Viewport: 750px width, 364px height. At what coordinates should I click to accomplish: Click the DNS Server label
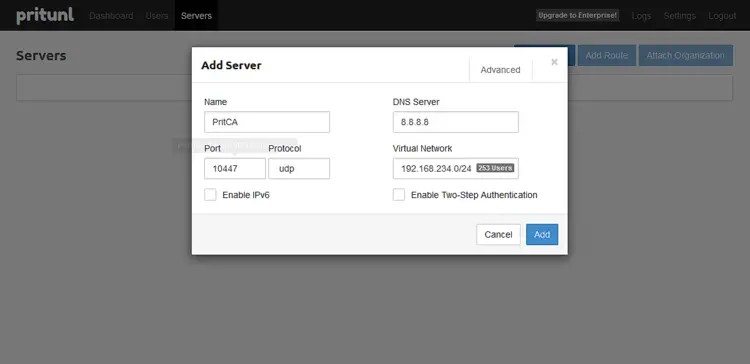416,102
